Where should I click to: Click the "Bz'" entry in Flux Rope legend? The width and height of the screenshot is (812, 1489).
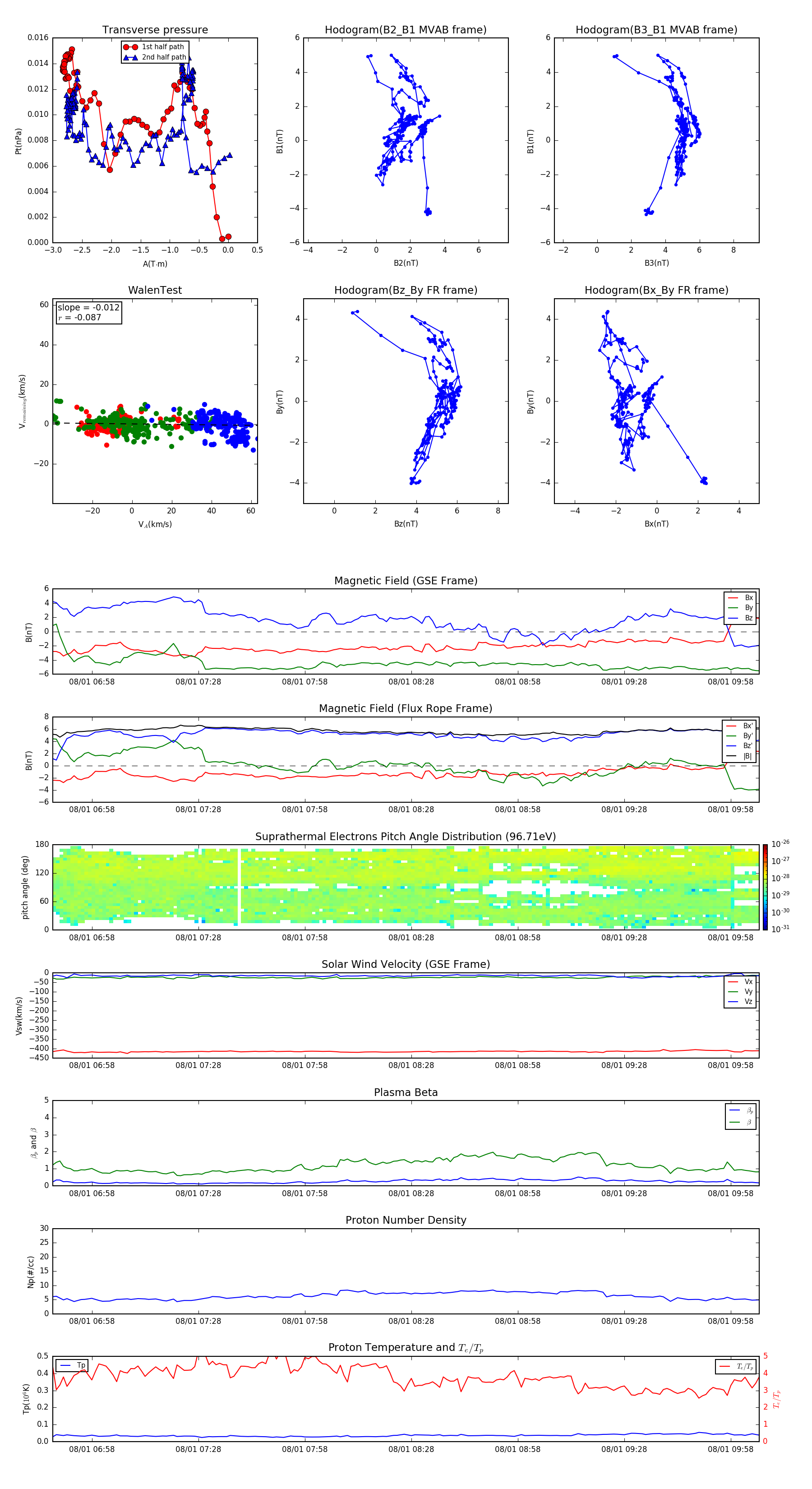tap(740, 746)
